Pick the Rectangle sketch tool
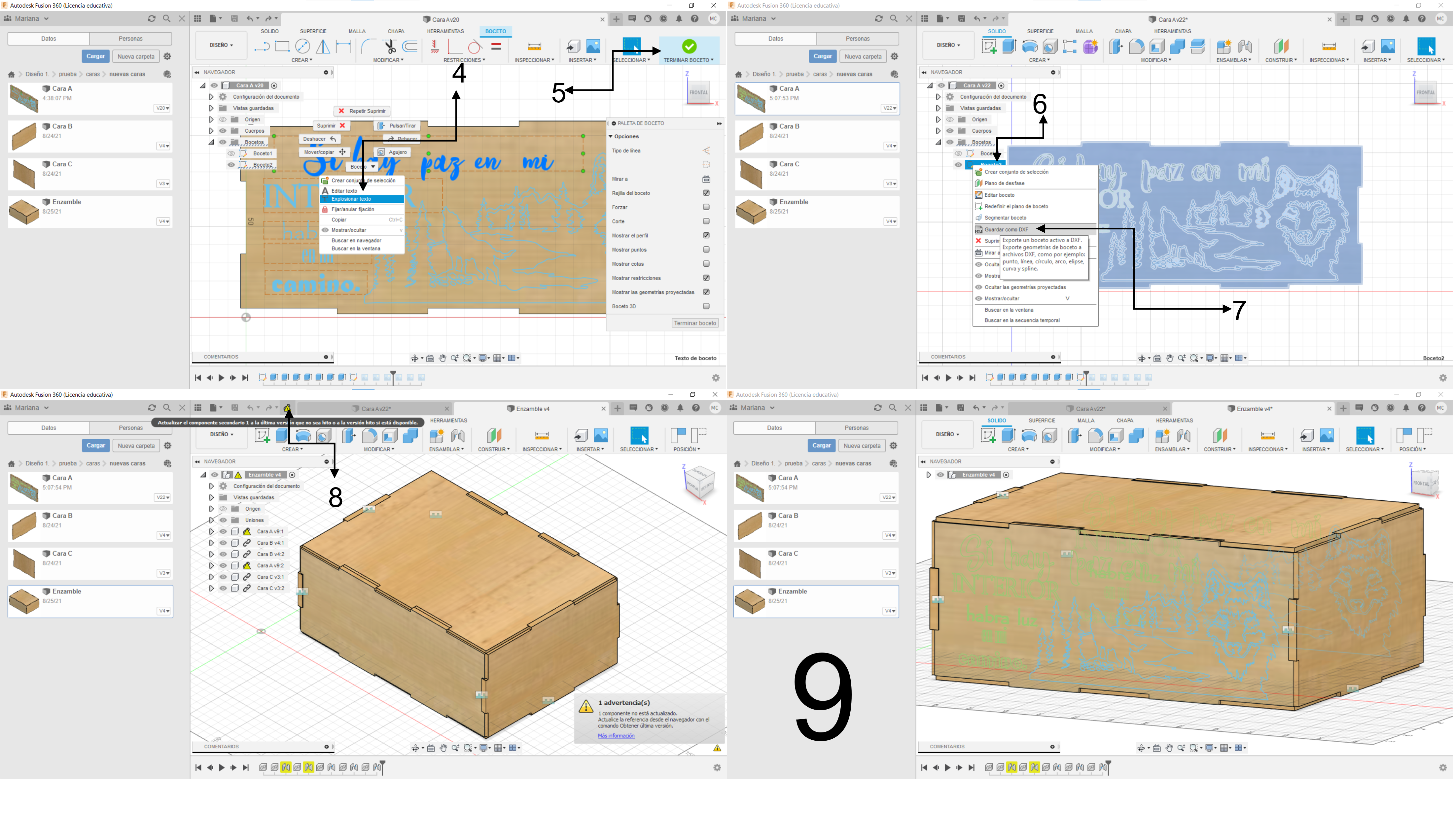Screen dimensions: 1453x840 [x=282, y=47]
